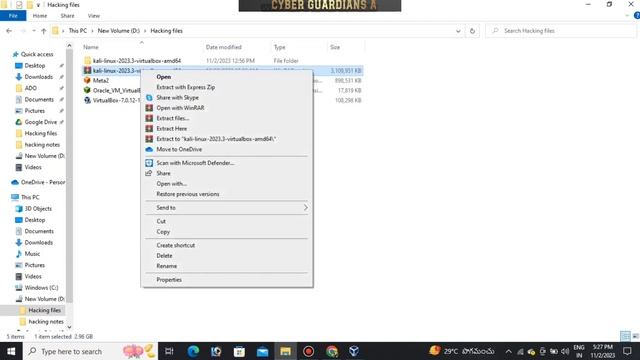Screen dimensions: 640x360
Task: Open Task View on the taskbar
Action: tap(169, 351)
